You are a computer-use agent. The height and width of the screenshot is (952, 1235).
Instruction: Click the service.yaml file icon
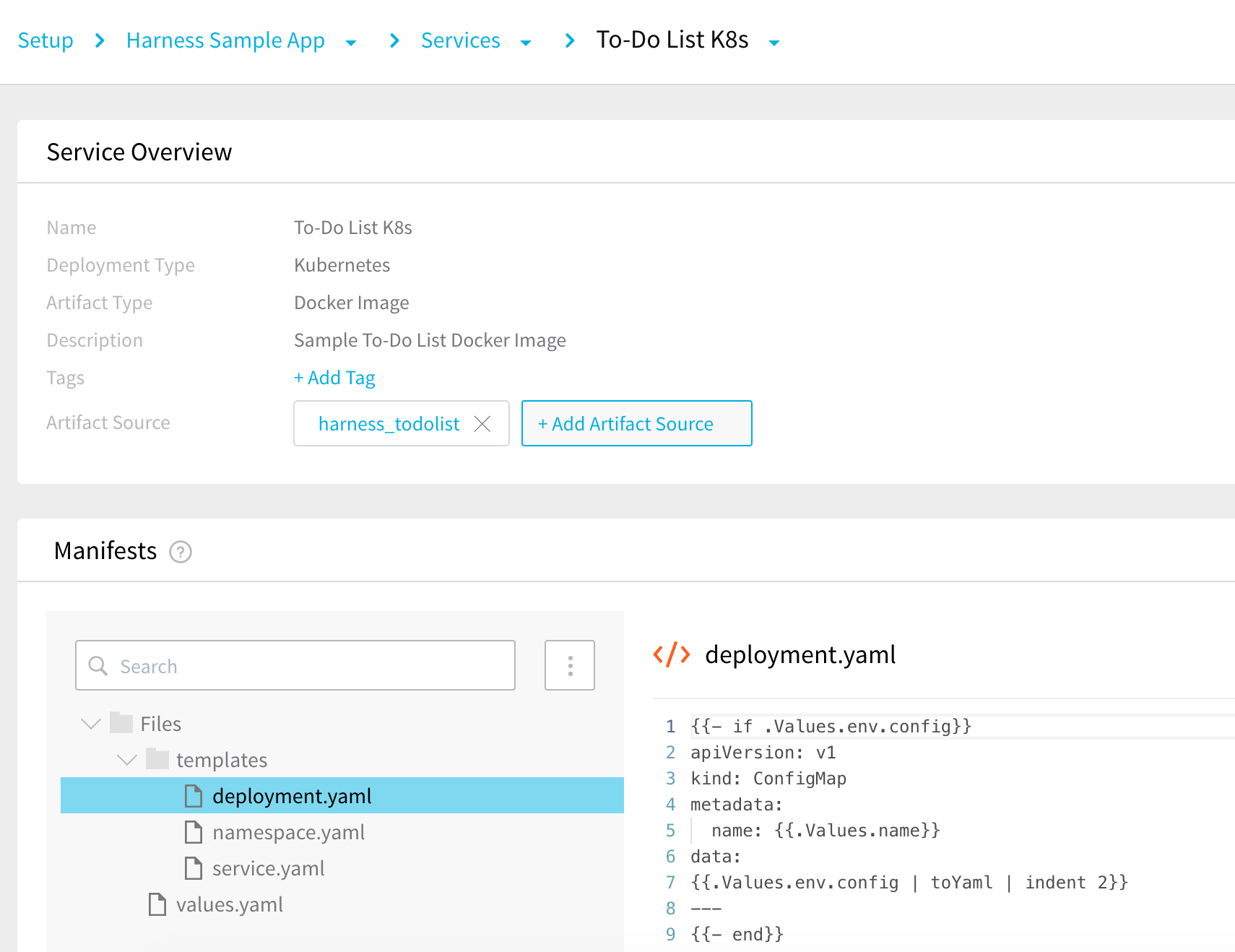194,867
